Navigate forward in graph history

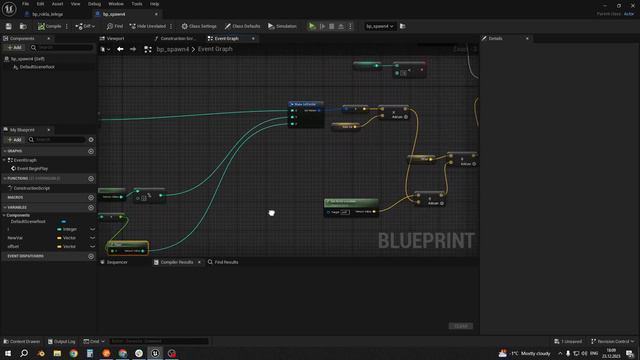click(133, 49)
